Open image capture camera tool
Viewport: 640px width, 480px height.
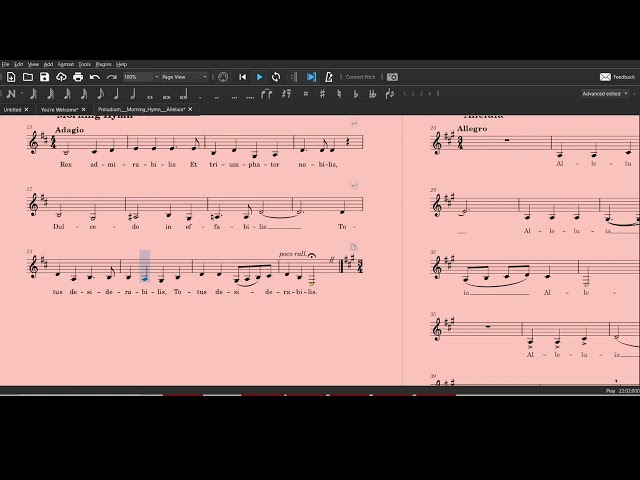[392, 77]
